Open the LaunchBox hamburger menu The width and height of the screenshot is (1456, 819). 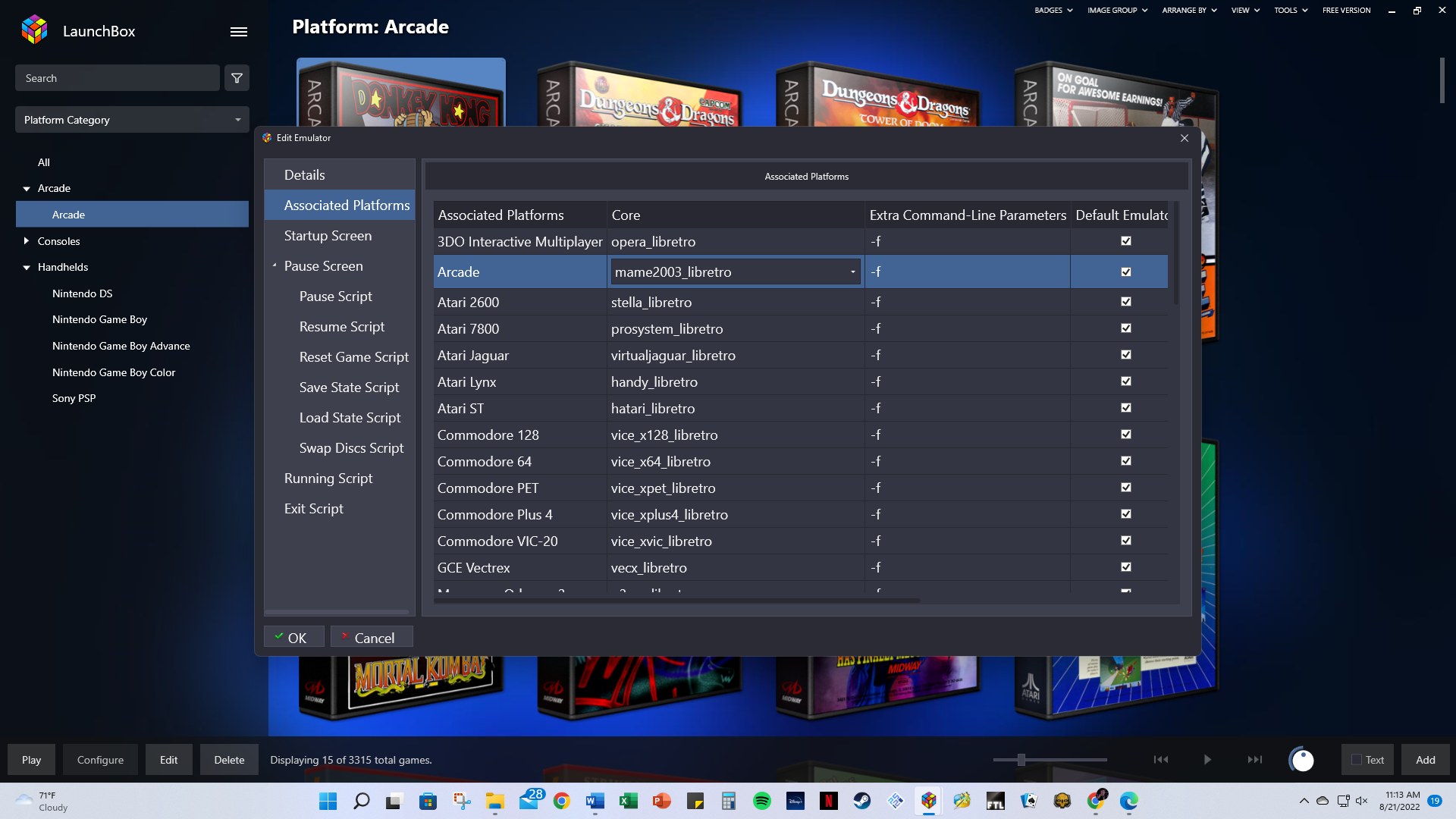click(x=239, y=32)
